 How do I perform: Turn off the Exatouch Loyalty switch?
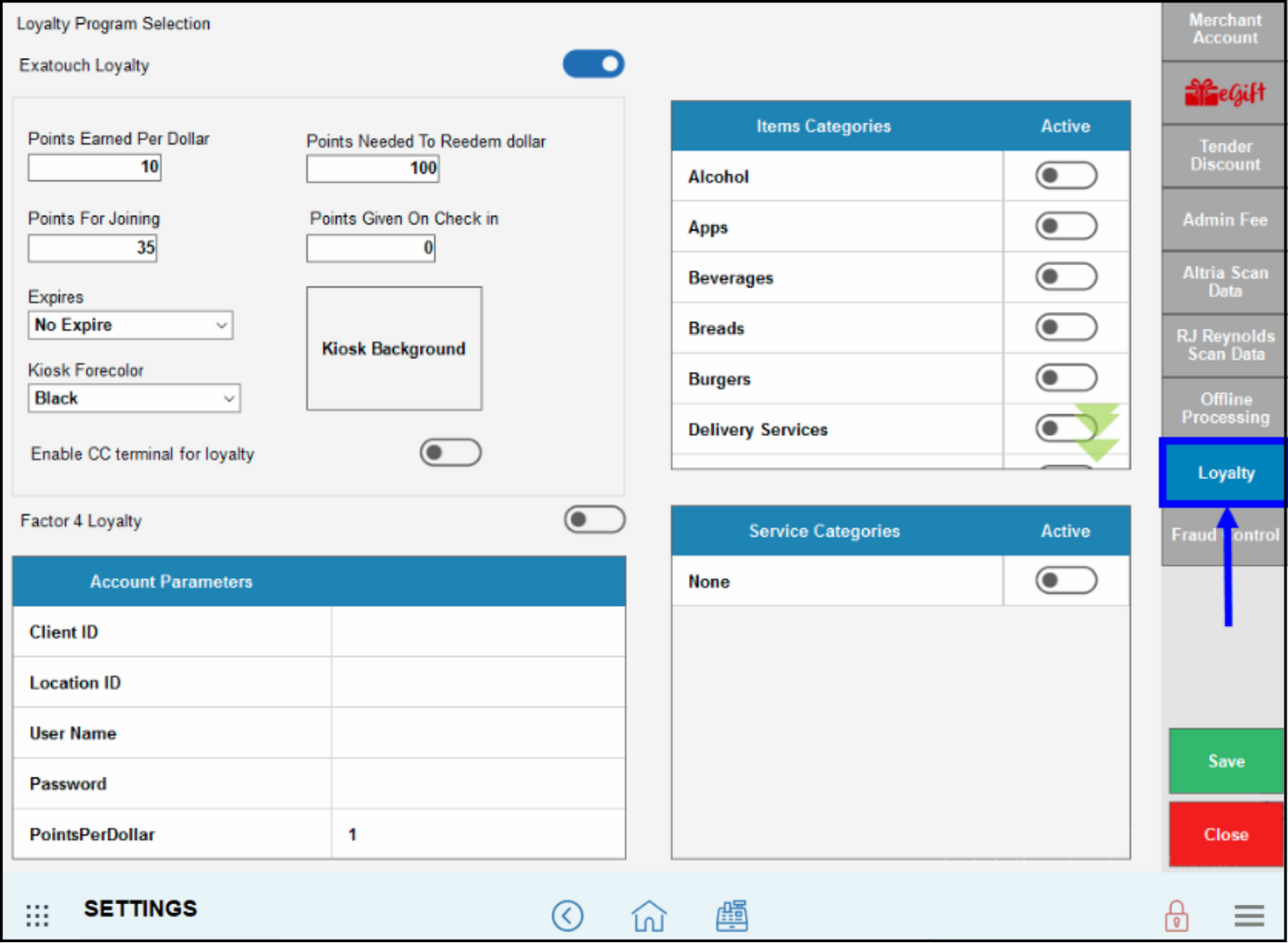tap(594, 64)
